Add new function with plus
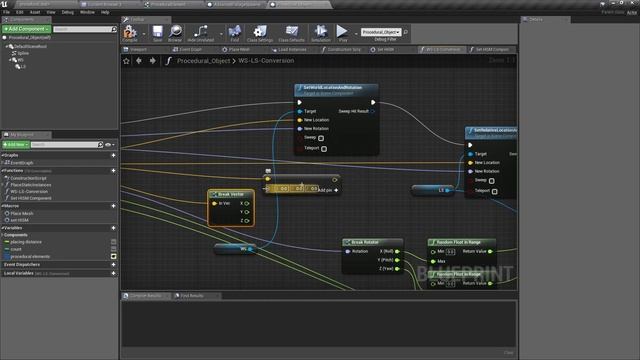Screen dimensions: 640x360 pos(113,171)
